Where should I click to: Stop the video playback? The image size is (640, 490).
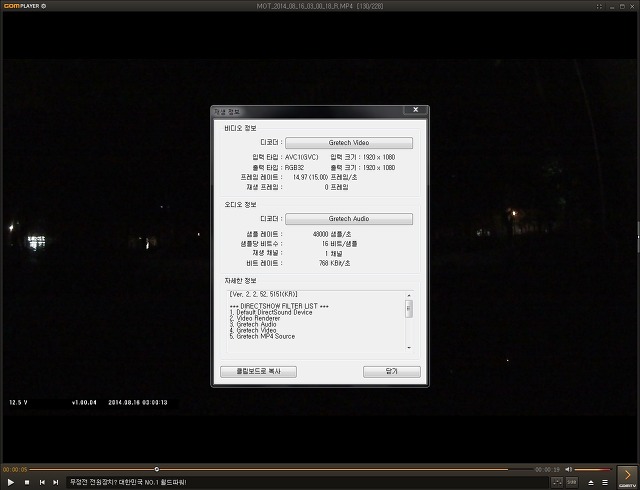(27, 482)
